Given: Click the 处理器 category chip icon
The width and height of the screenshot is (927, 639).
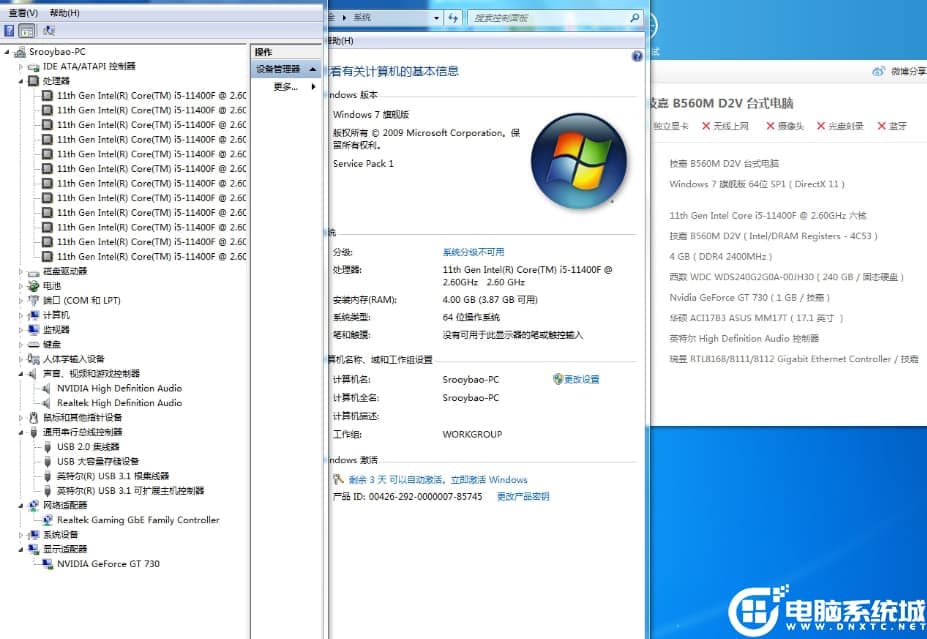Looking at the screenshot, I should tap(34, 81).
